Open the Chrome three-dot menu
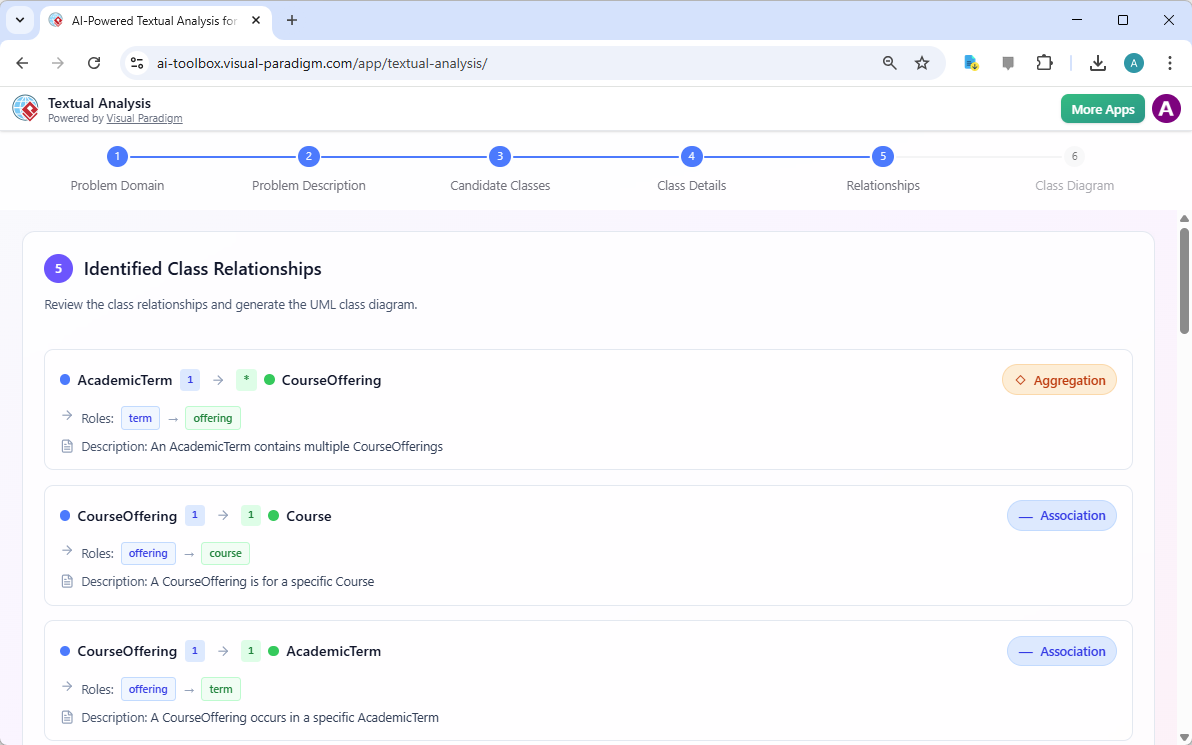This screenshot has width=1192, height=745. (1170, 62)
